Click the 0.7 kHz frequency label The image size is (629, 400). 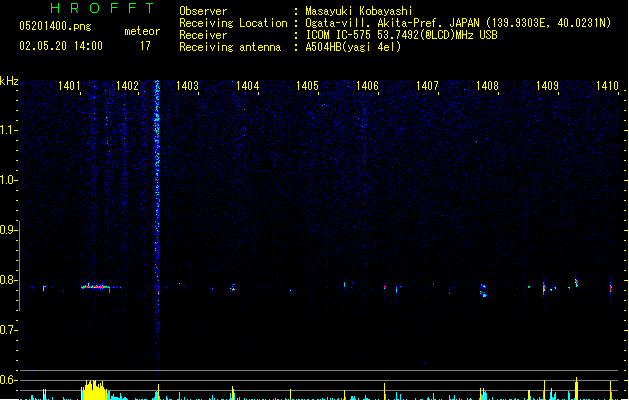(8, 330)
